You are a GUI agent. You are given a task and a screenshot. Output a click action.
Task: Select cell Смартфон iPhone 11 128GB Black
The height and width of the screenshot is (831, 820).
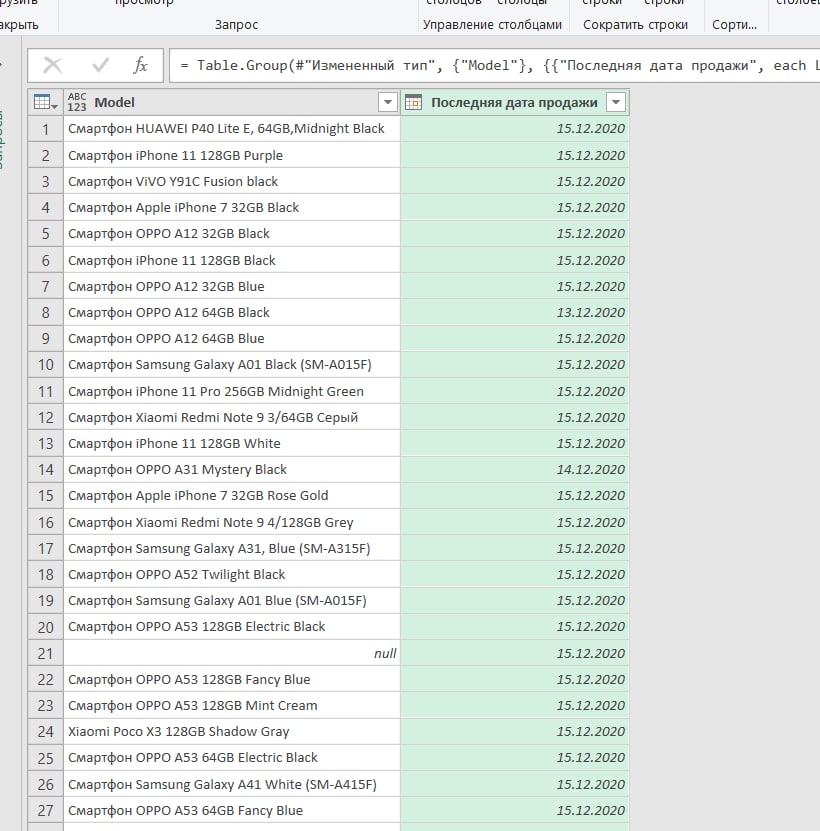tap(232, 260)
